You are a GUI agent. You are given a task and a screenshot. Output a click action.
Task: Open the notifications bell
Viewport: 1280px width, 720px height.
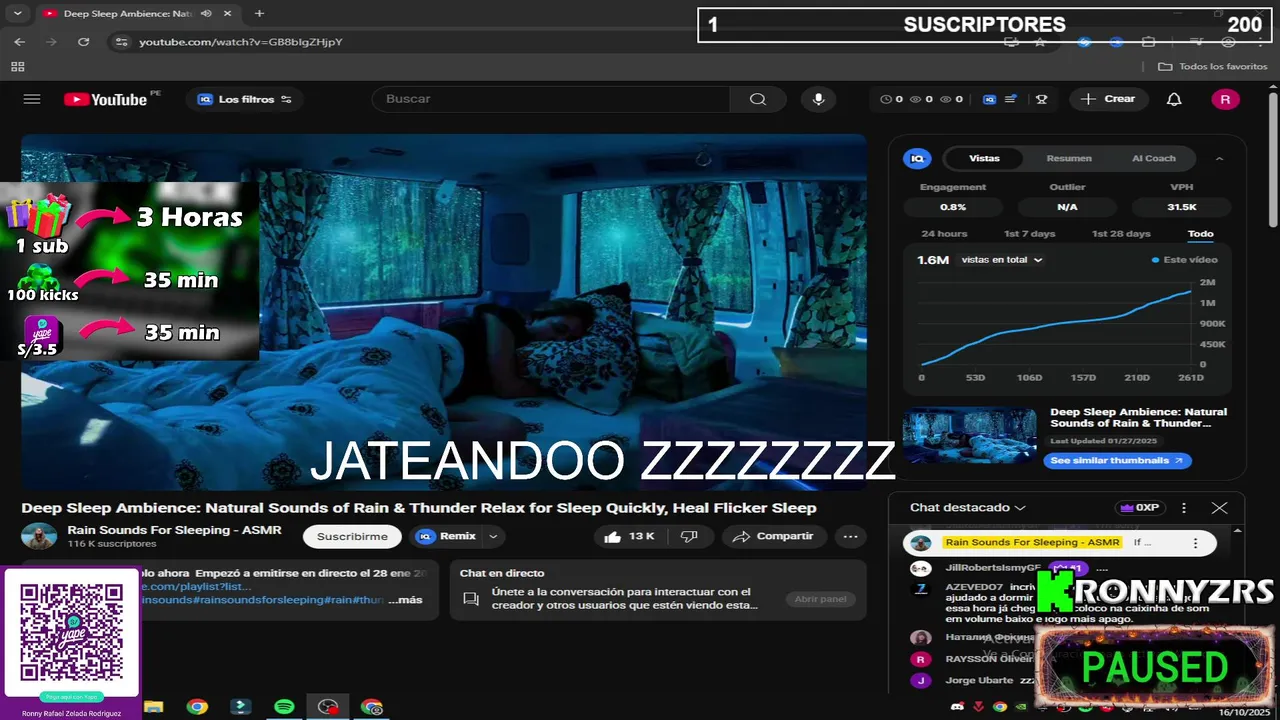(1174, 99)
